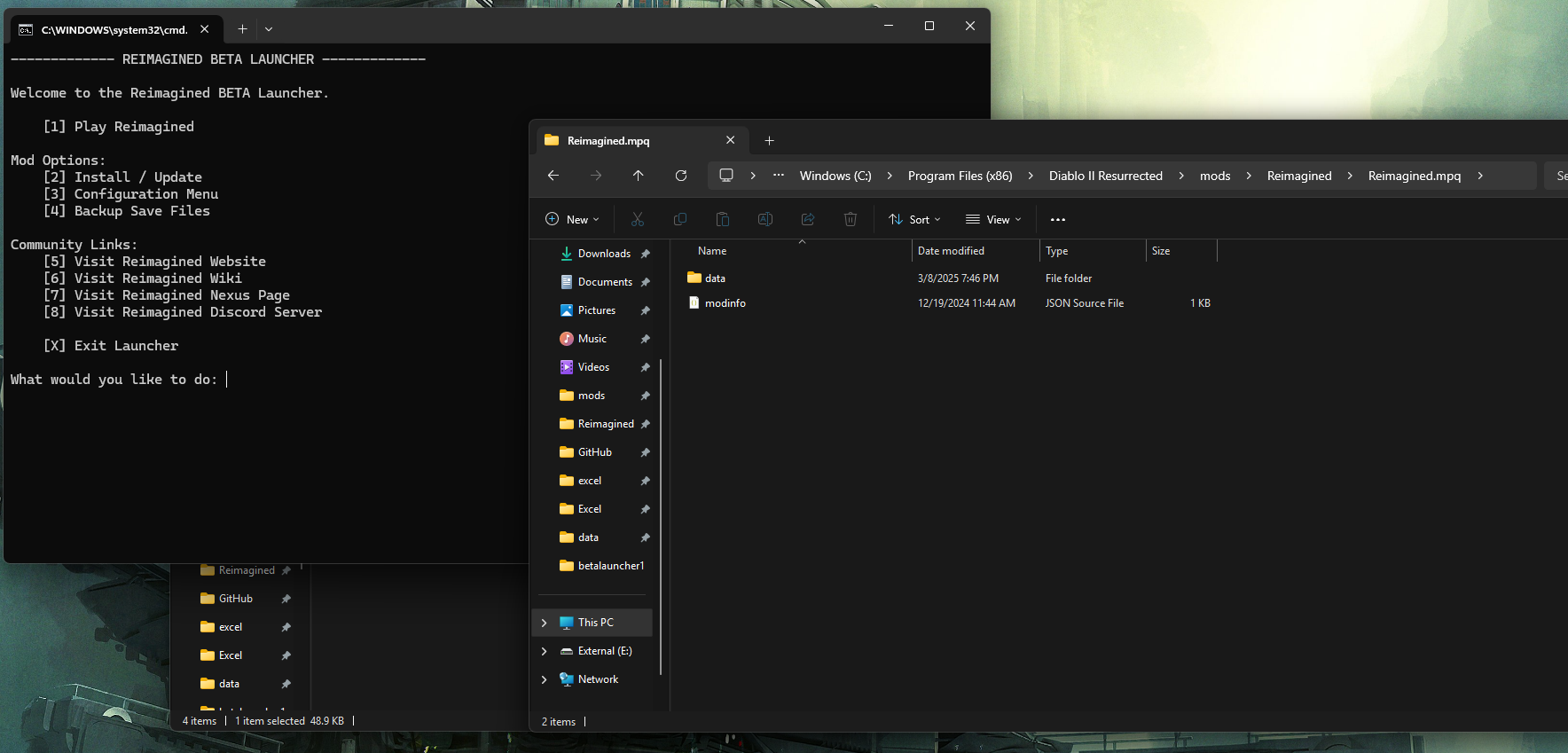Open the Sort dropdown menu
The height and width of the screenshot is (753, 1568).
914,219
